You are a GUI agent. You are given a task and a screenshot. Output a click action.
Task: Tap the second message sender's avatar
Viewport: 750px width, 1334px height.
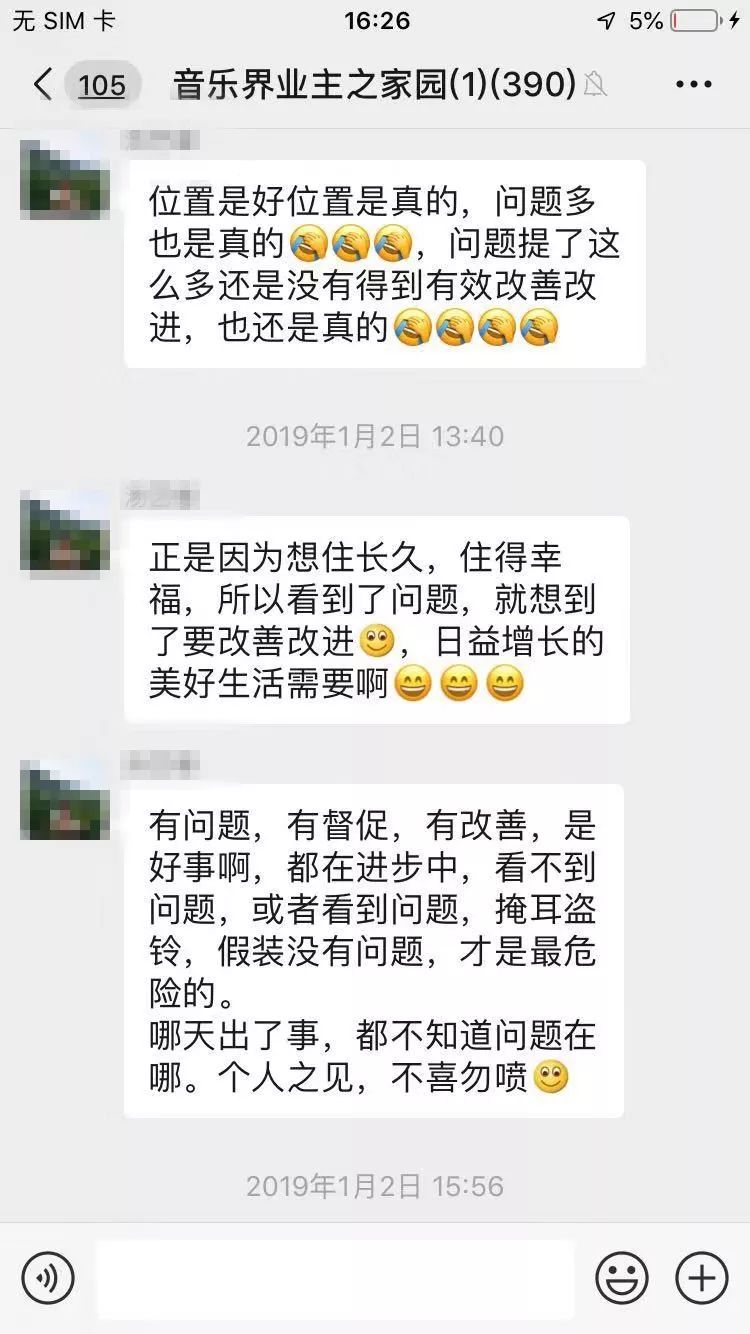(65, 535)
